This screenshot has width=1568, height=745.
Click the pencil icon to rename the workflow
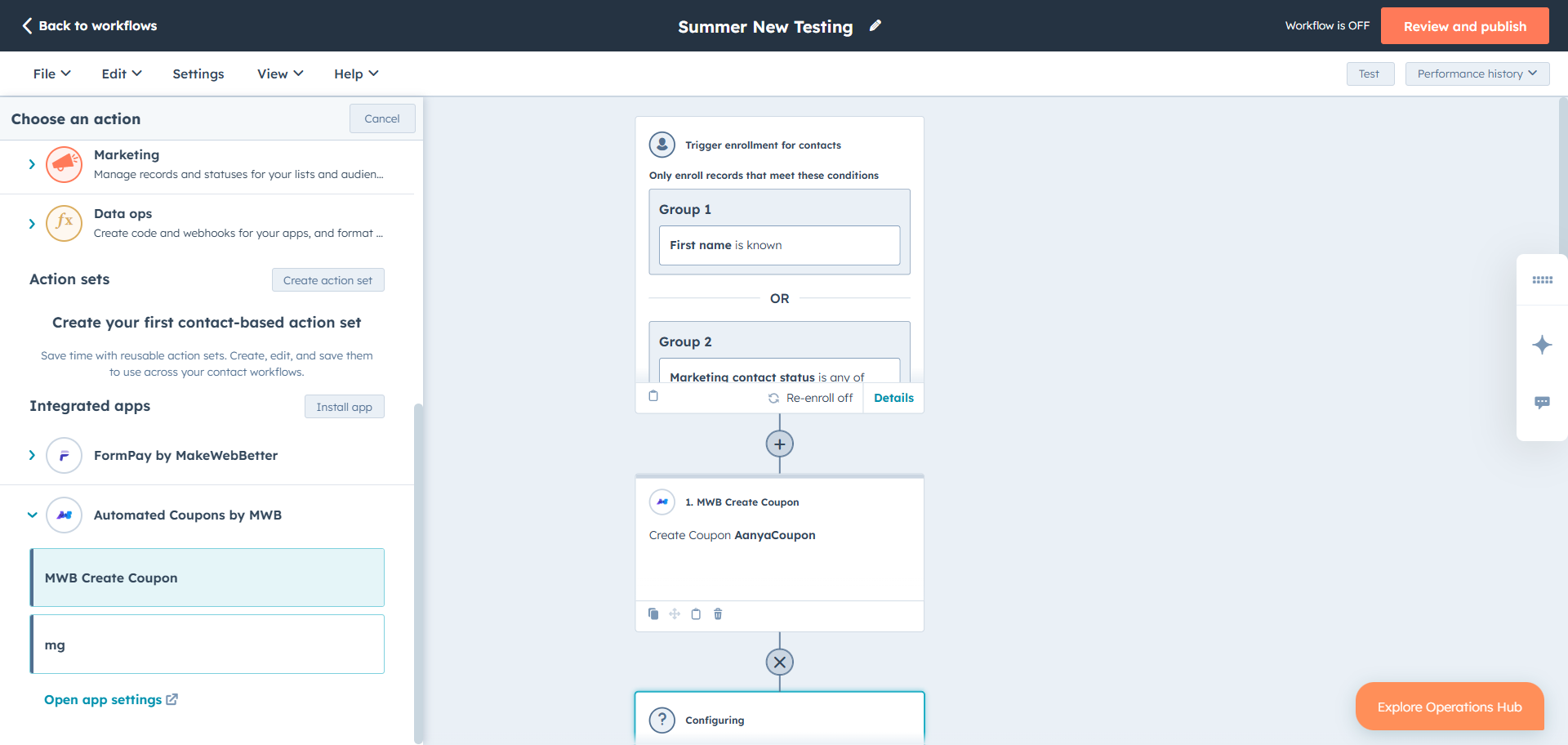point(875,25)
